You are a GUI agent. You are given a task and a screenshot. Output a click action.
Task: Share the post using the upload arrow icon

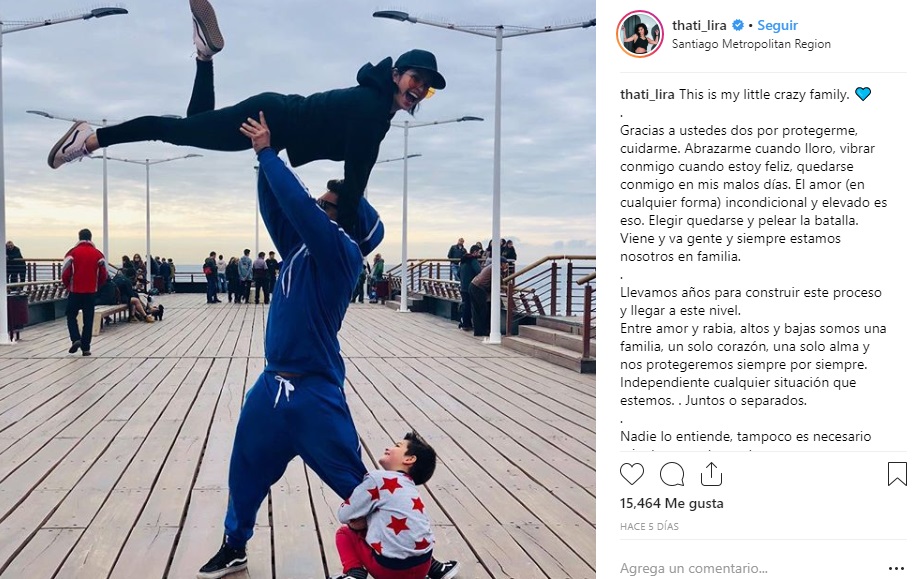click(711, 474)
